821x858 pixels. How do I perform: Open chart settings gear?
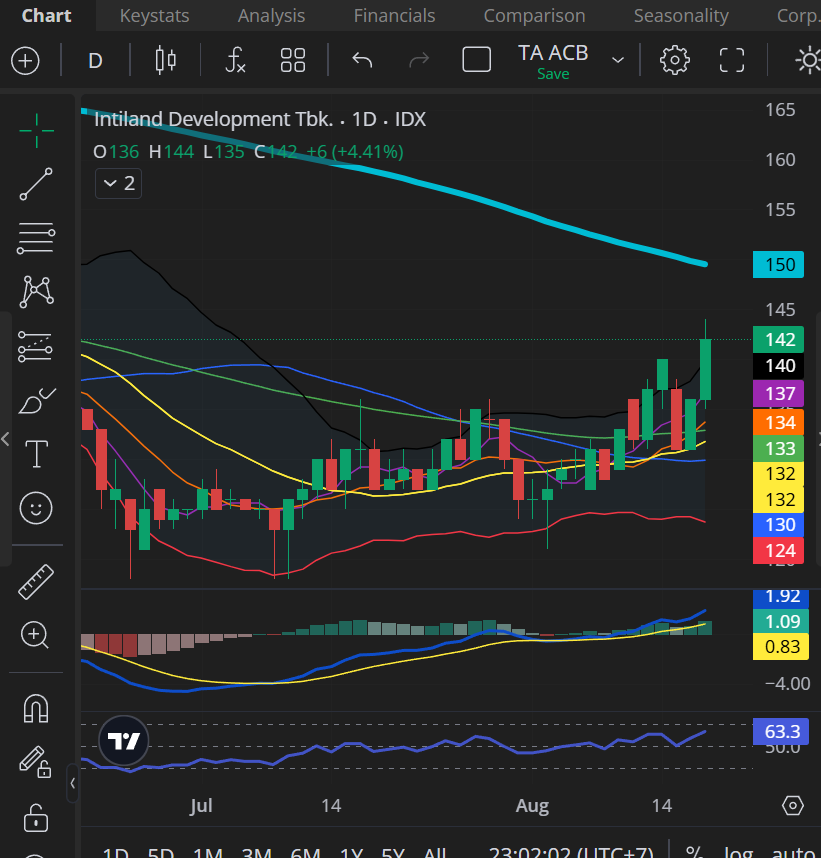pyautogui.click(x=674, y=60)
